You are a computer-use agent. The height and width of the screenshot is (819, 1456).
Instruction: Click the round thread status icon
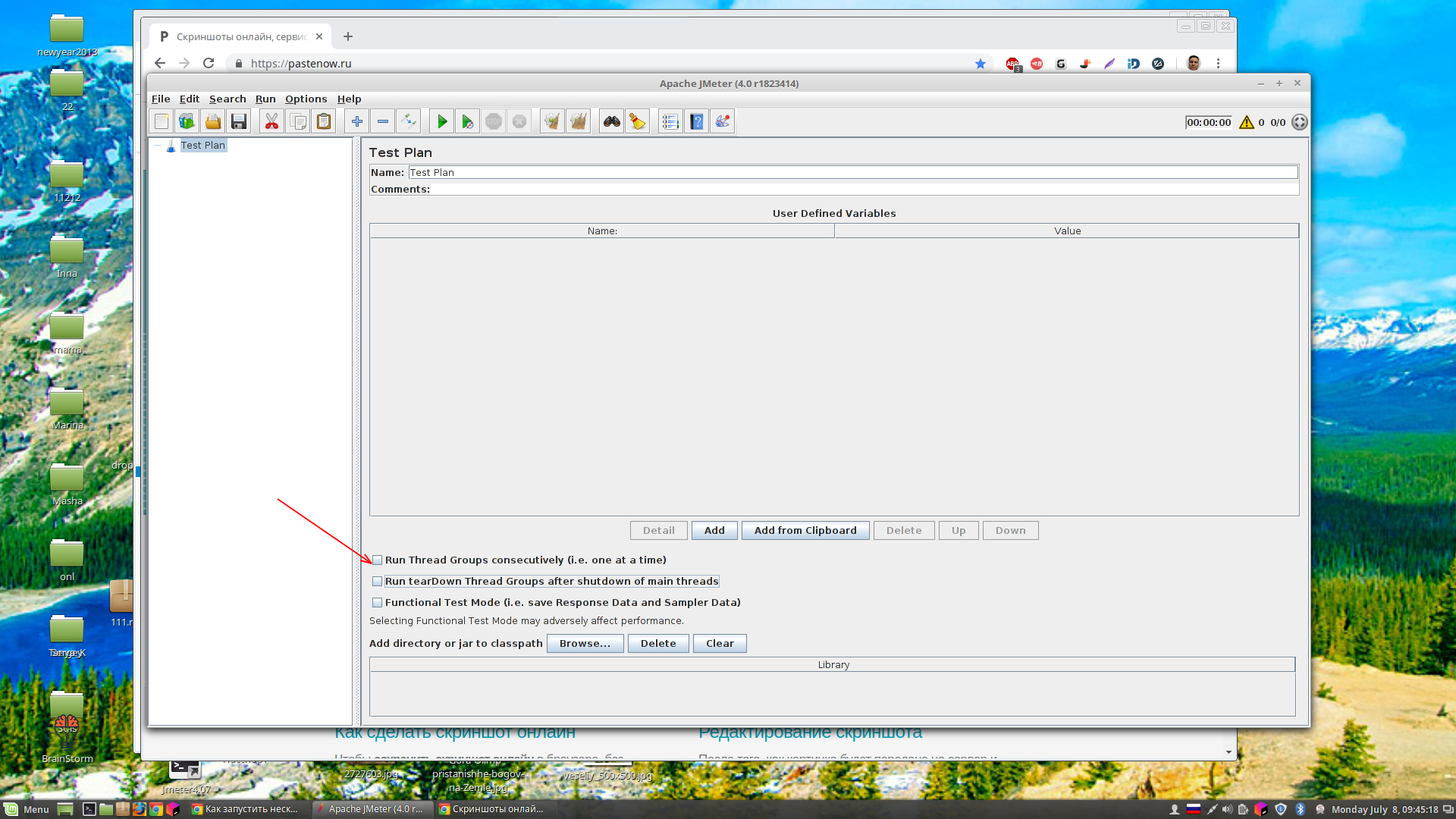coord(1300,122)
